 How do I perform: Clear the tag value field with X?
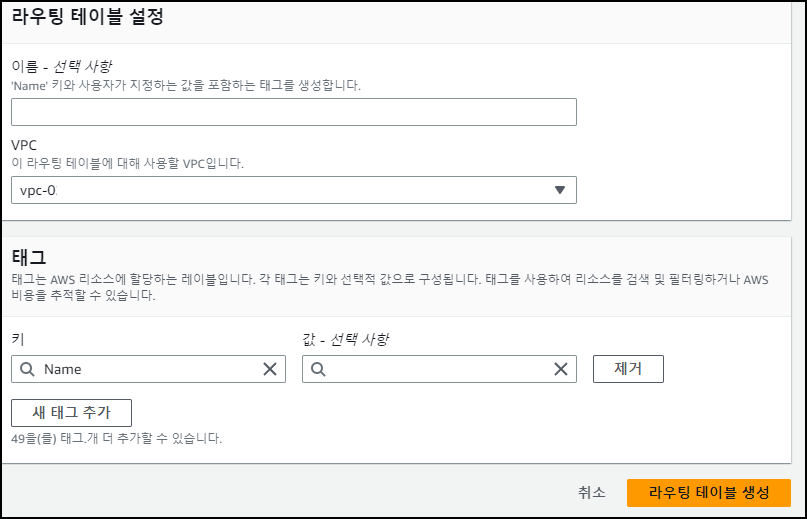coord(560,369)
